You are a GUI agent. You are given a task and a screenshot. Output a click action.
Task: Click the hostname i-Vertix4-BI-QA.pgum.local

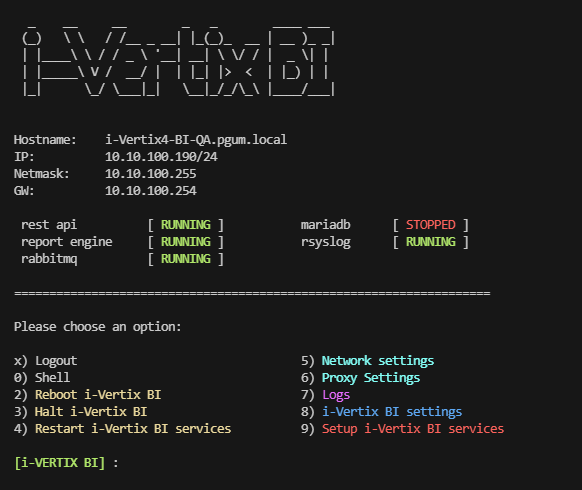point(196,140)
